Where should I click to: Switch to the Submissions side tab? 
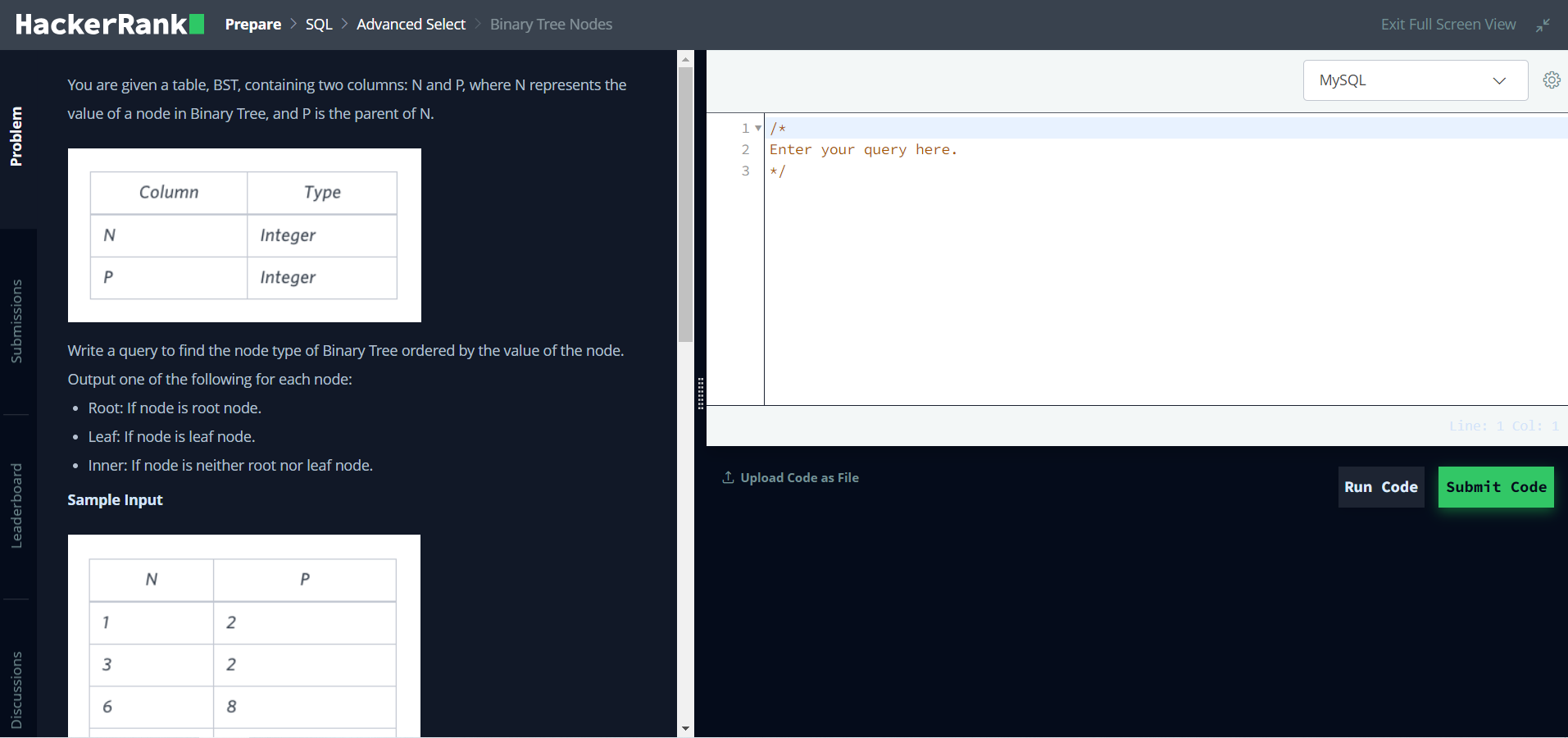pos(17,321)
